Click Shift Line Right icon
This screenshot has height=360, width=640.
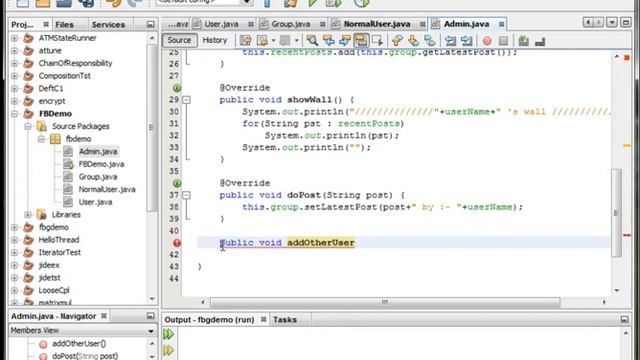click(467, 40)
